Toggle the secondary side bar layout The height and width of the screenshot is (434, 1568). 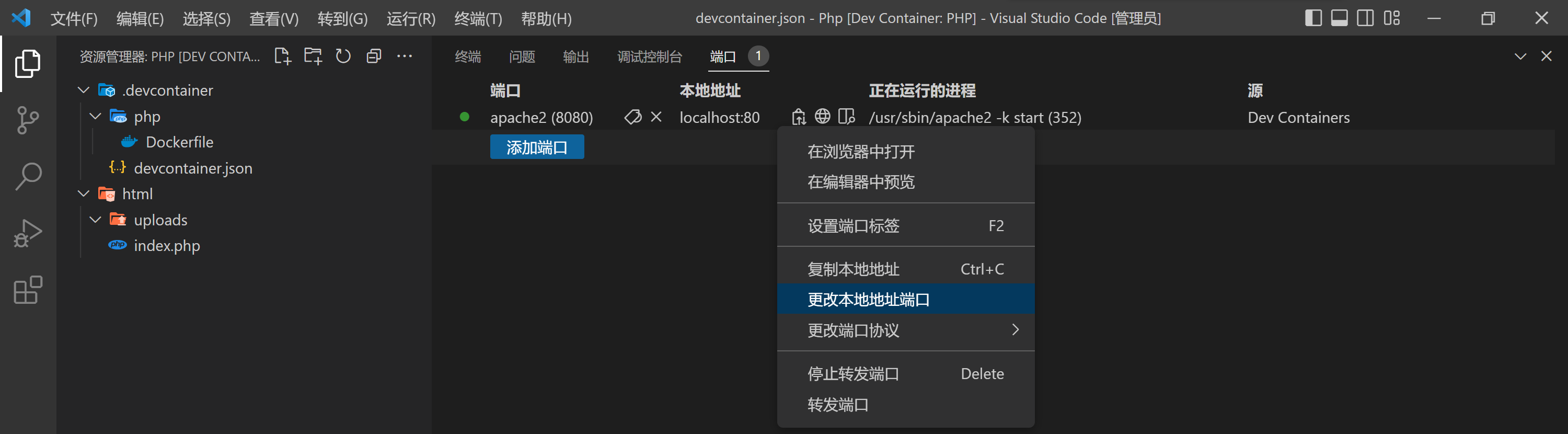[1365, 18]
